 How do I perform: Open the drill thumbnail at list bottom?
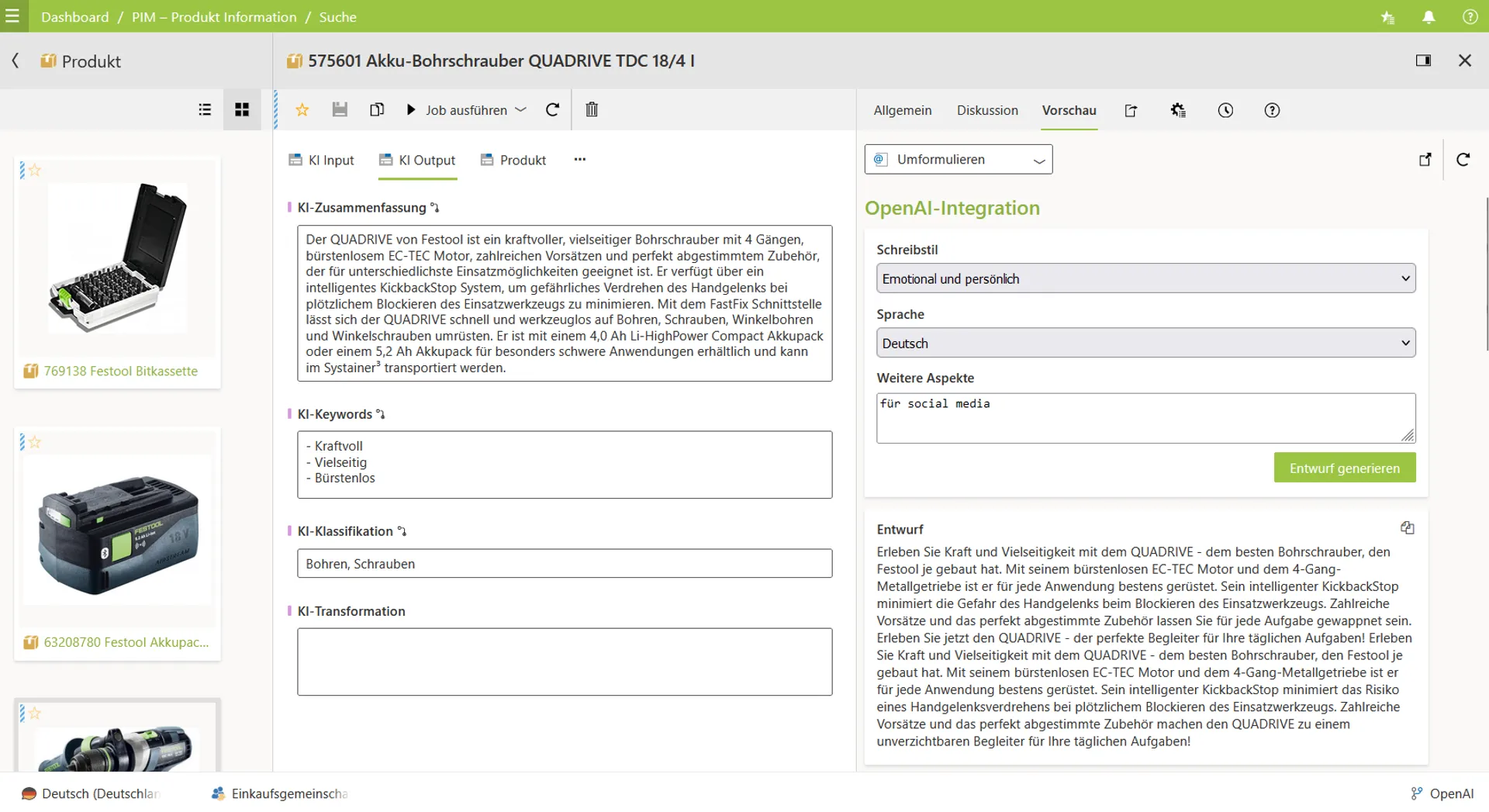click(x=117, y=748)
